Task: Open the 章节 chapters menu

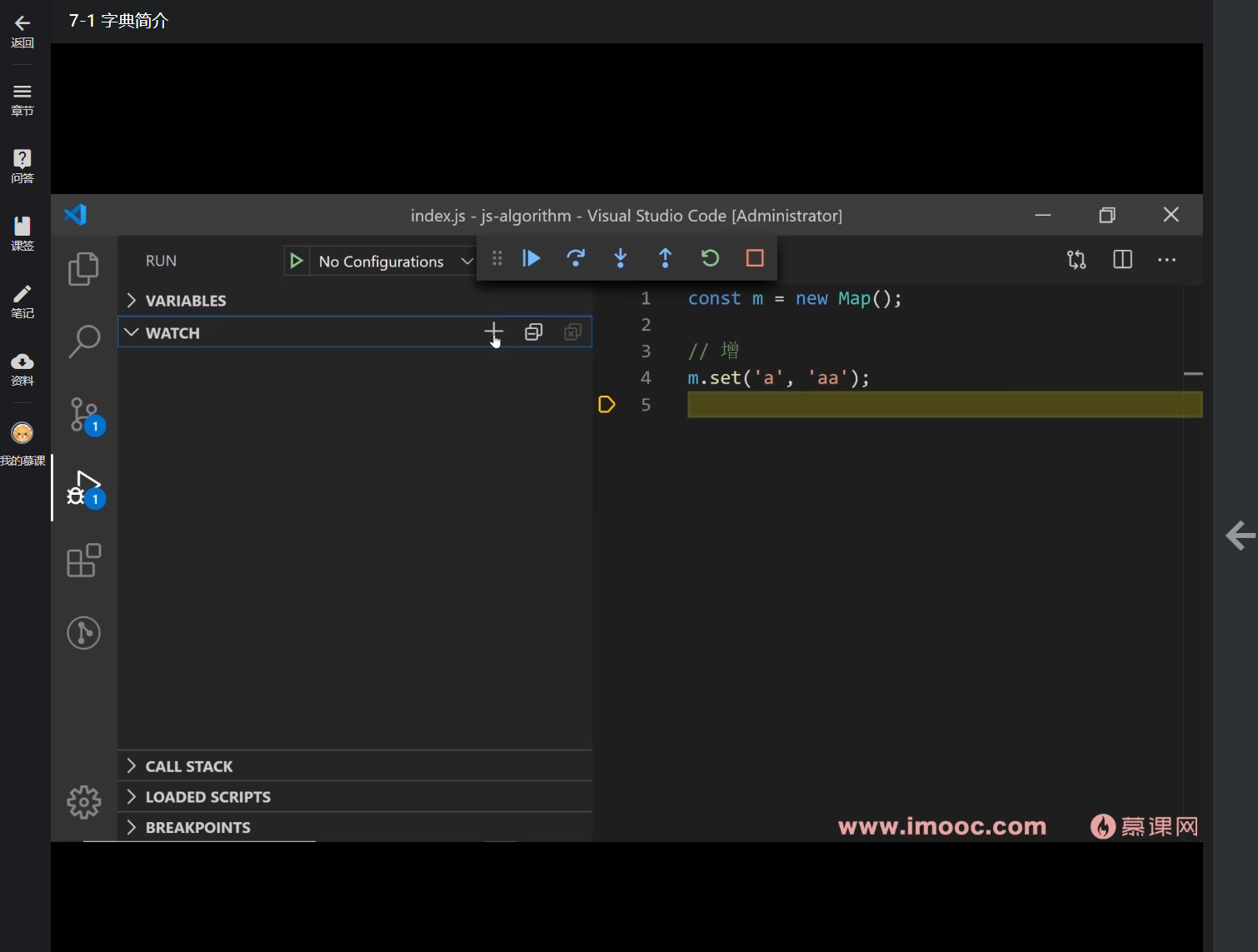Action: 22,99
